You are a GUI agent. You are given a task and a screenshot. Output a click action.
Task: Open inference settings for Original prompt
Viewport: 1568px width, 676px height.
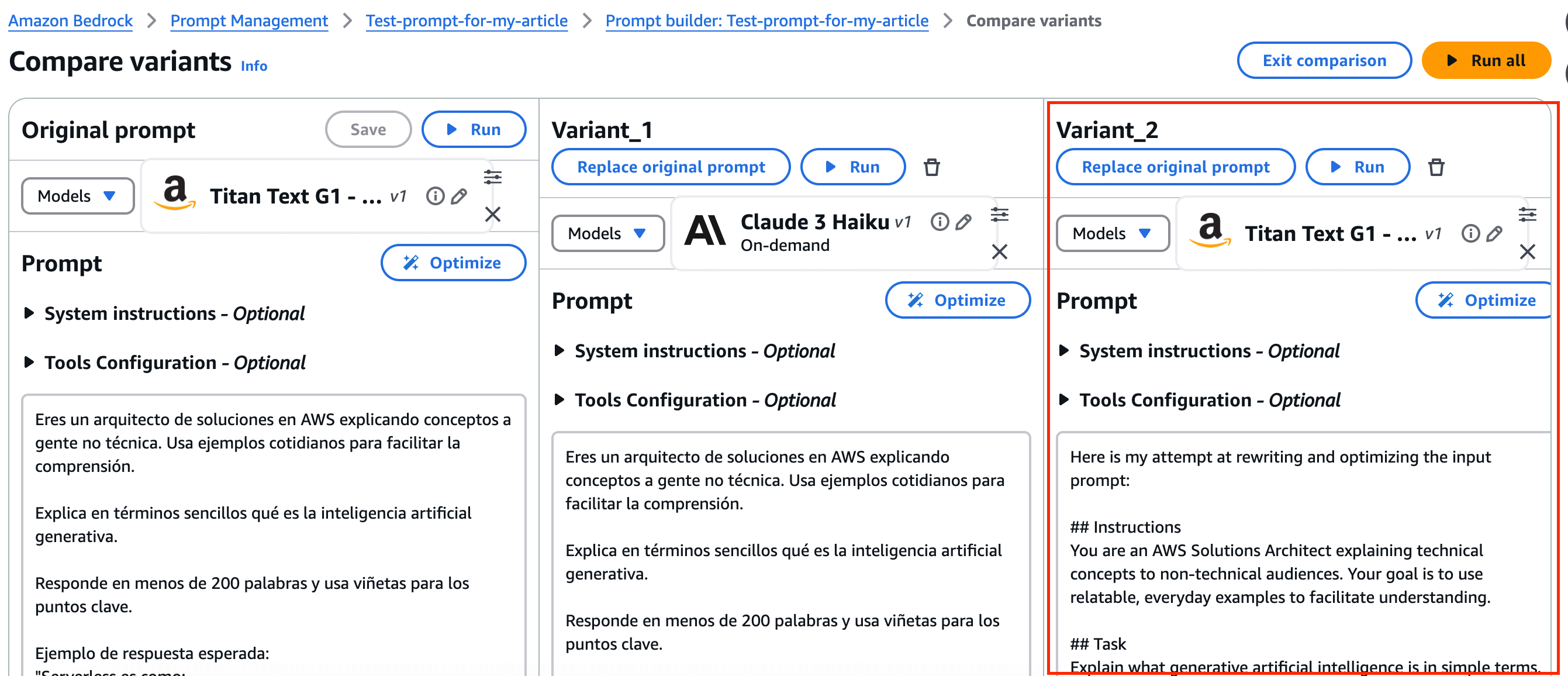(x=492, y=177)
